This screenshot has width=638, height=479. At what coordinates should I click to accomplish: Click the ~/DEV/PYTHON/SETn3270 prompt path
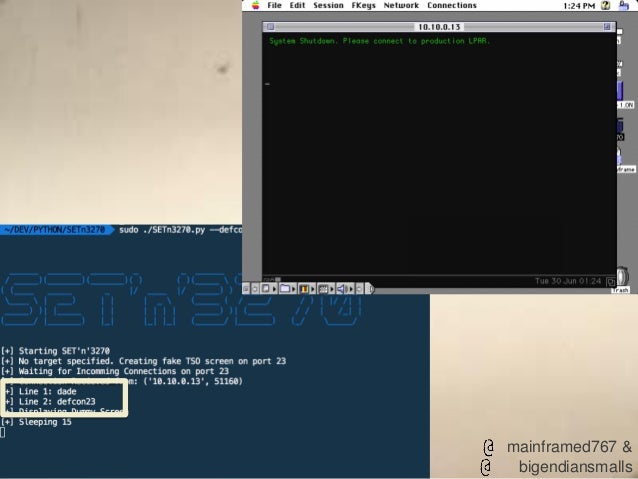point(55,230)
